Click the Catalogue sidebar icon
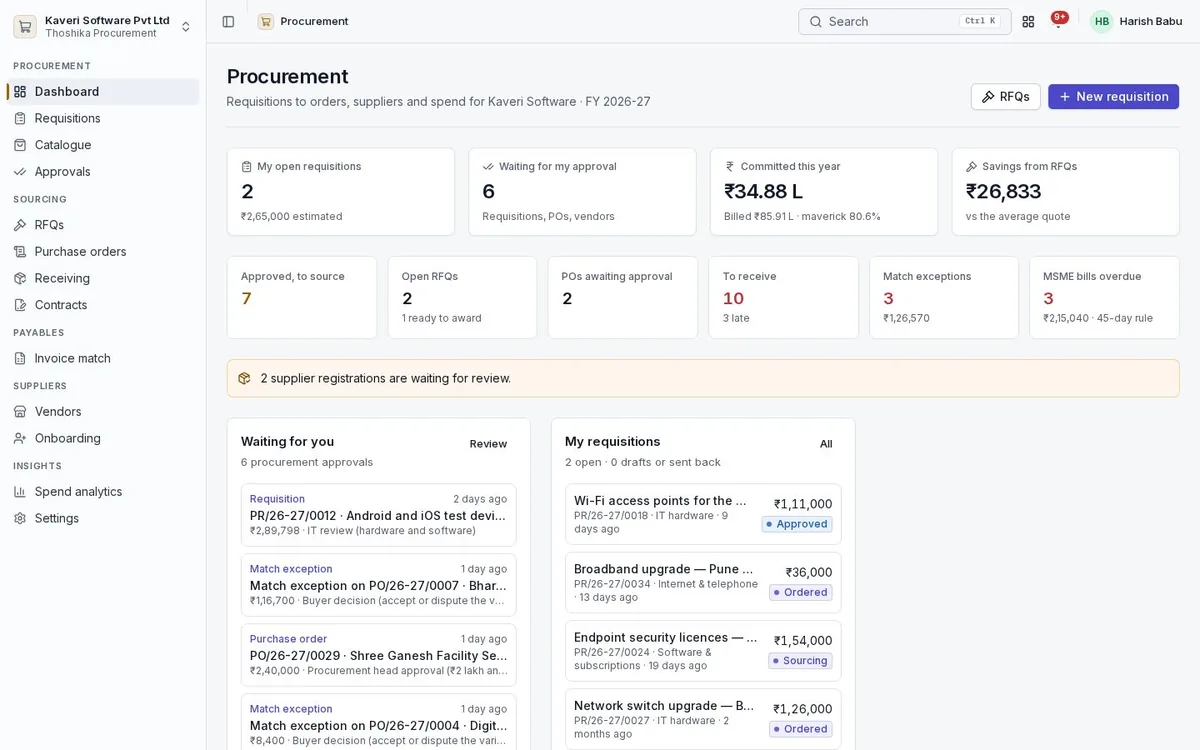The image size is (1200, 750). click(20, 145)
